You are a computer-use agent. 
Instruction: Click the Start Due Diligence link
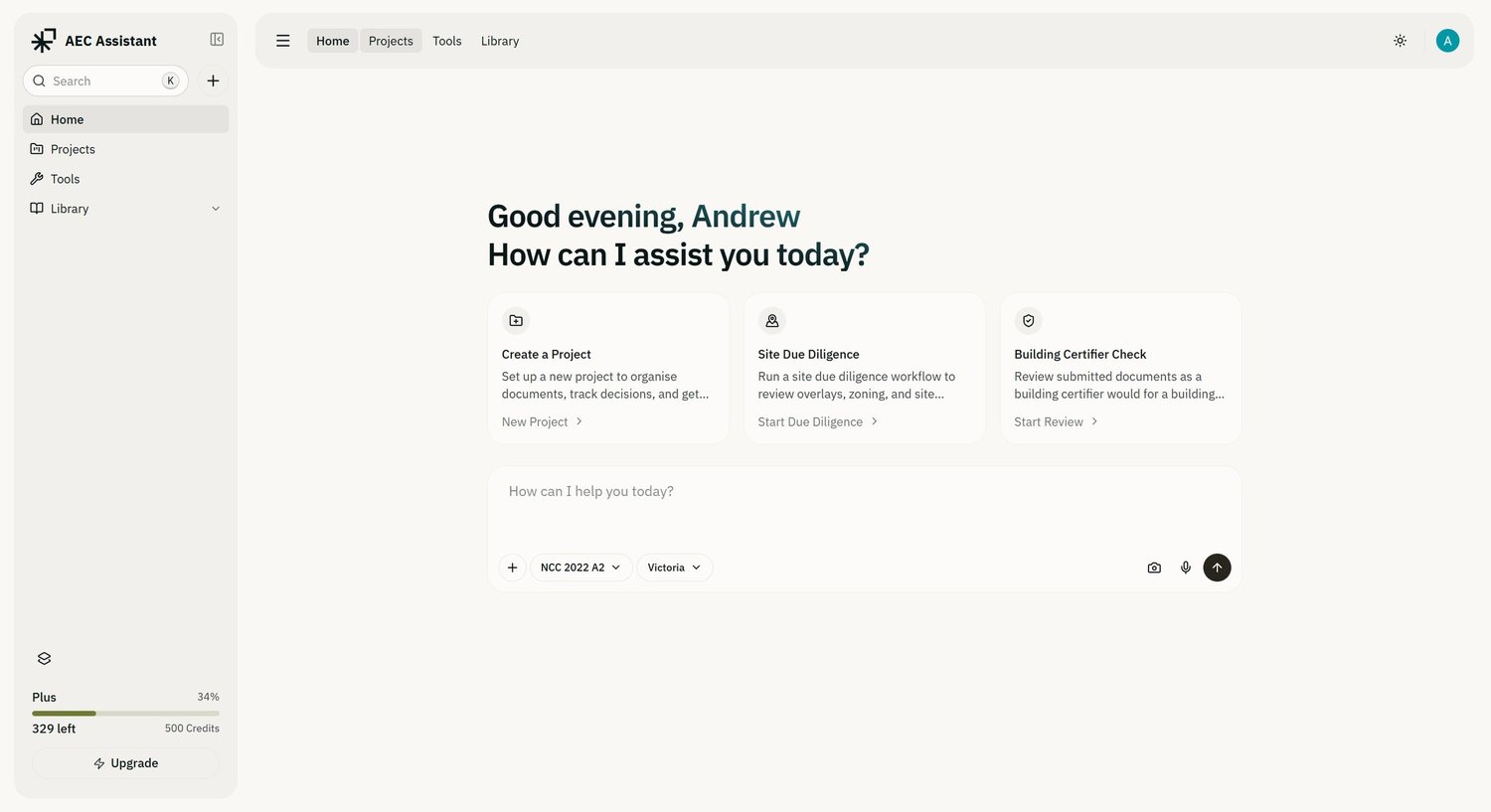tap(818, 421)
